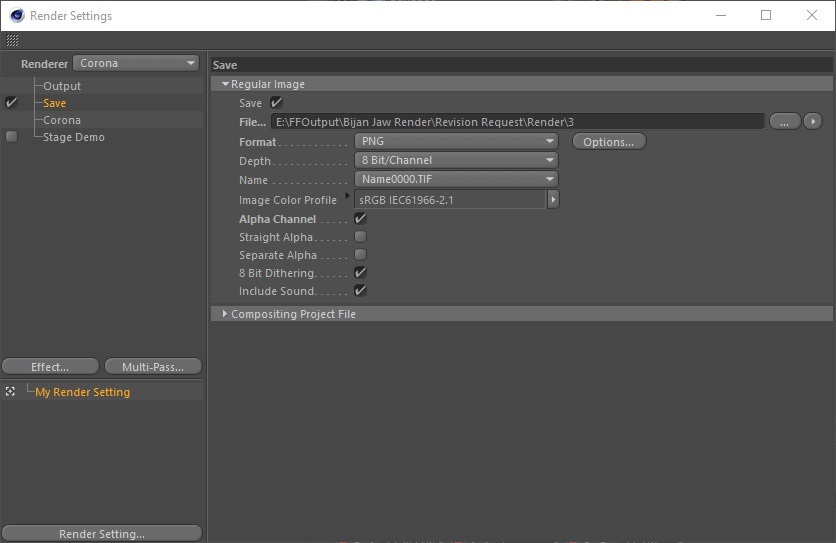Click the browse (...) button for file path

(784, 122)
